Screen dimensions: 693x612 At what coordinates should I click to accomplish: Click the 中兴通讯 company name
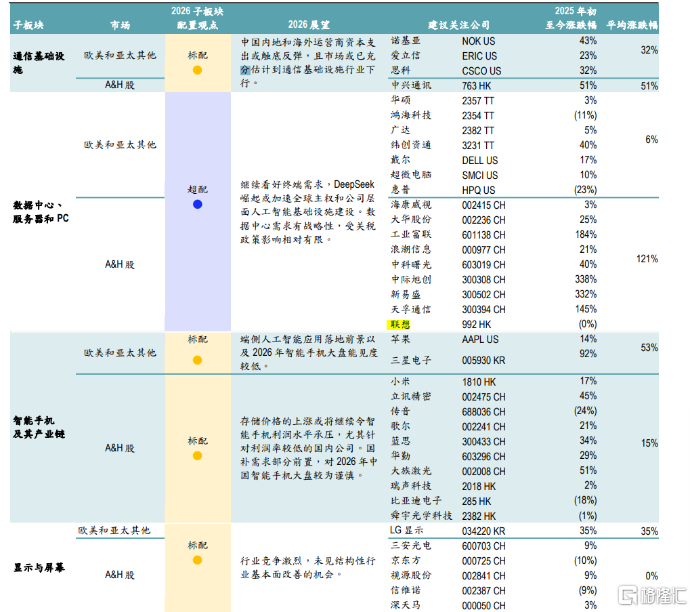coord(411,85)
